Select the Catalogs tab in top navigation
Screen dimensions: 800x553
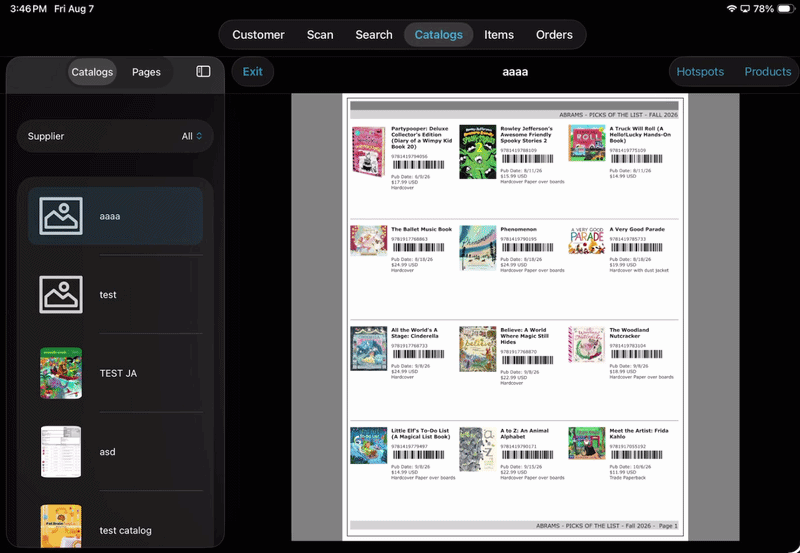[438, 35]
